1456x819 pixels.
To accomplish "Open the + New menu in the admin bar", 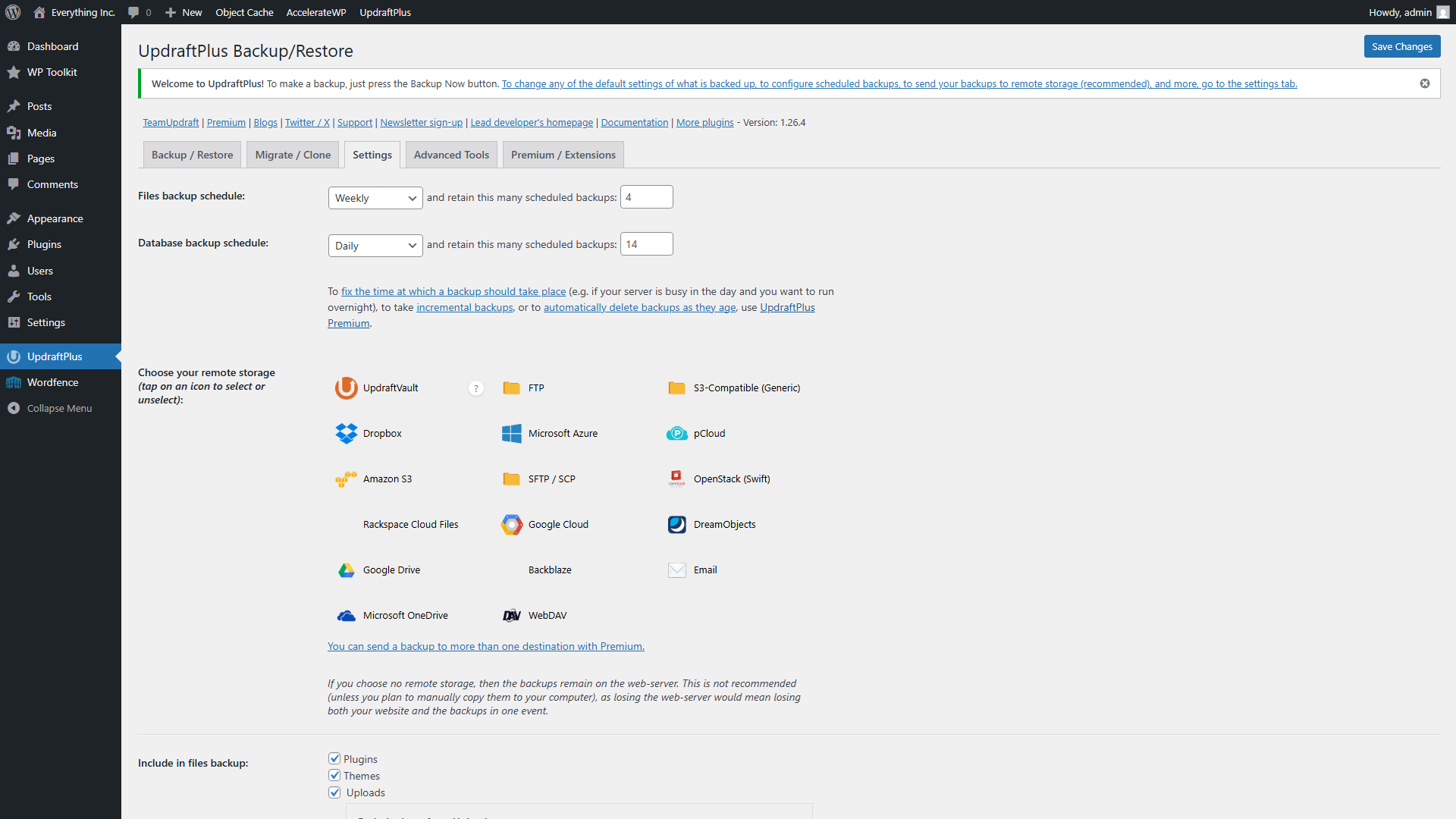I will [x=184, y=12].
